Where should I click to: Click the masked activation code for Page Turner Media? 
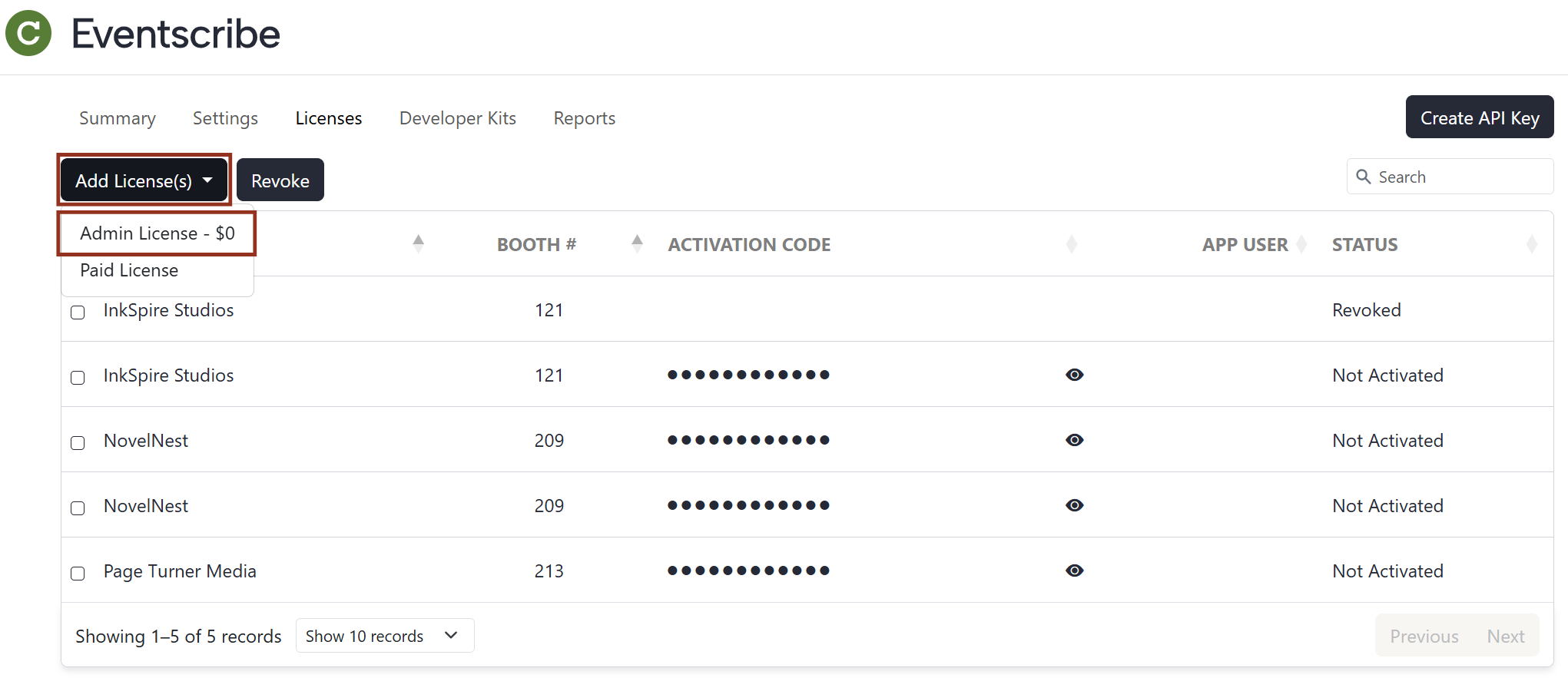(x=748, y=571)
